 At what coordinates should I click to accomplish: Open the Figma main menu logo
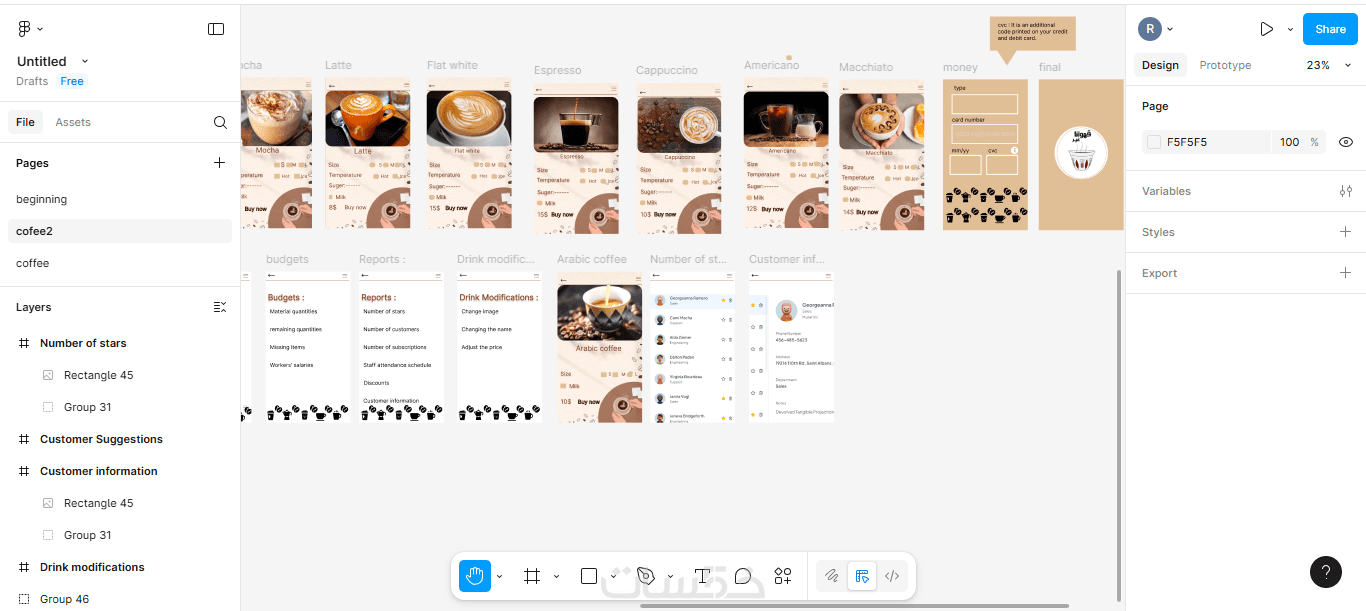point(25,29)
